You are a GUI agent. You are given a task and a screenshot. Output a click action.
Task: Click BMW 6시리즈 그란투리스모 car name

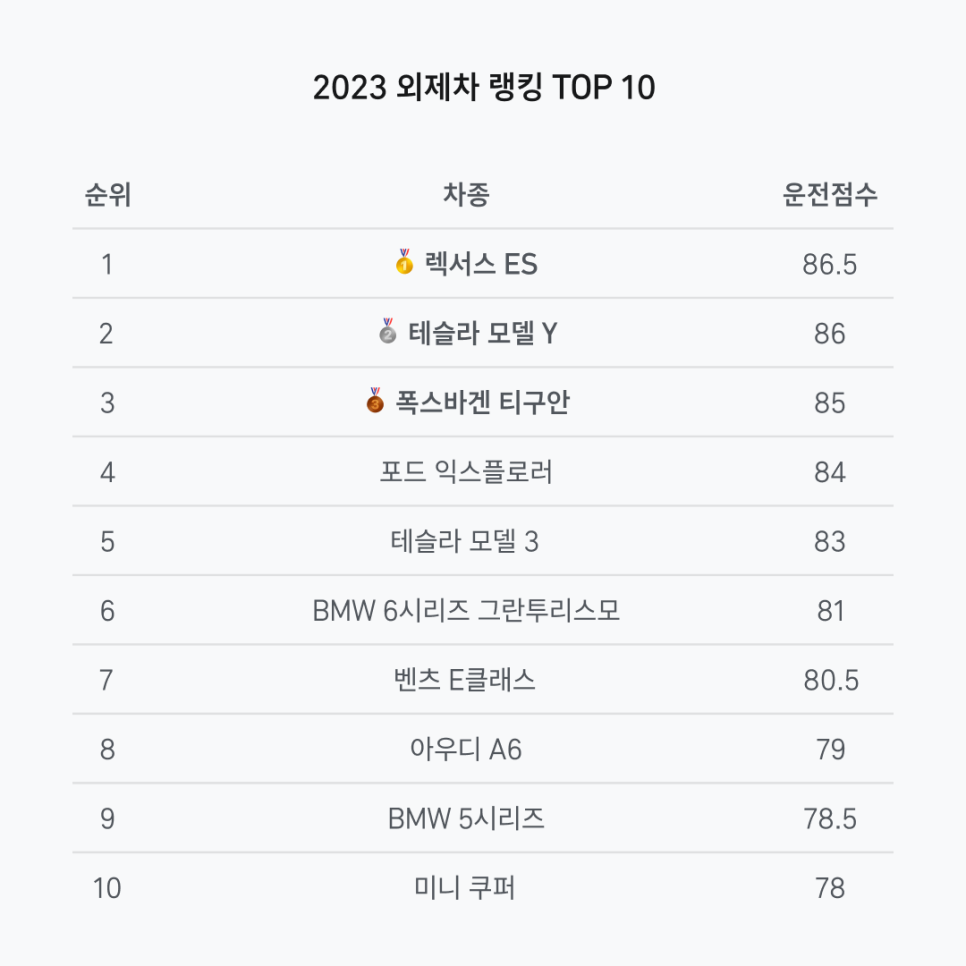click(x=466, y=611)
